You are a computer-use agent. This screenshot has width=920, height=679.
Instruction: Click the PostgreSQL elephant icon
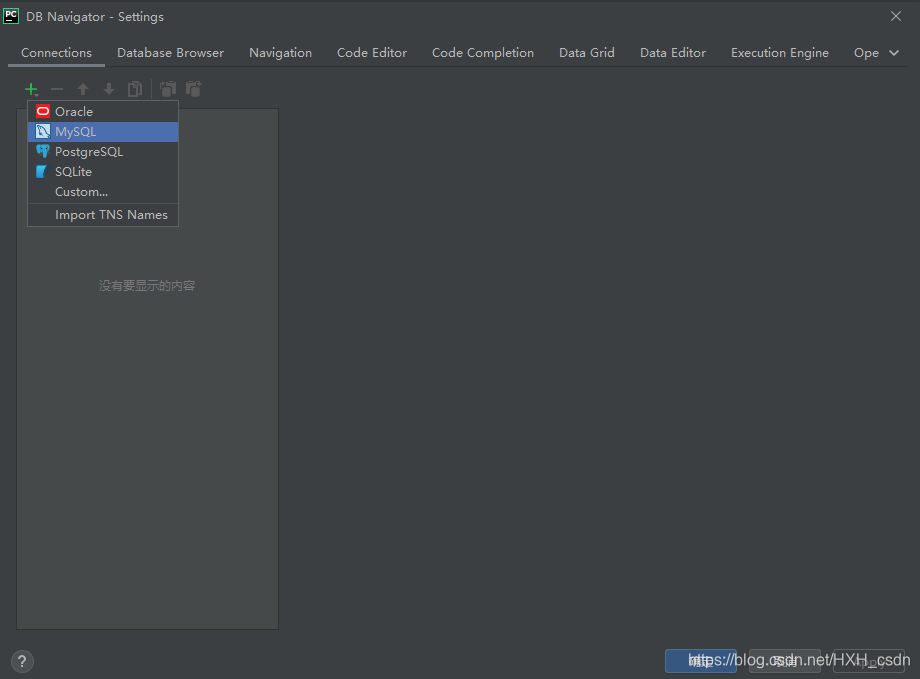point(43,151)
